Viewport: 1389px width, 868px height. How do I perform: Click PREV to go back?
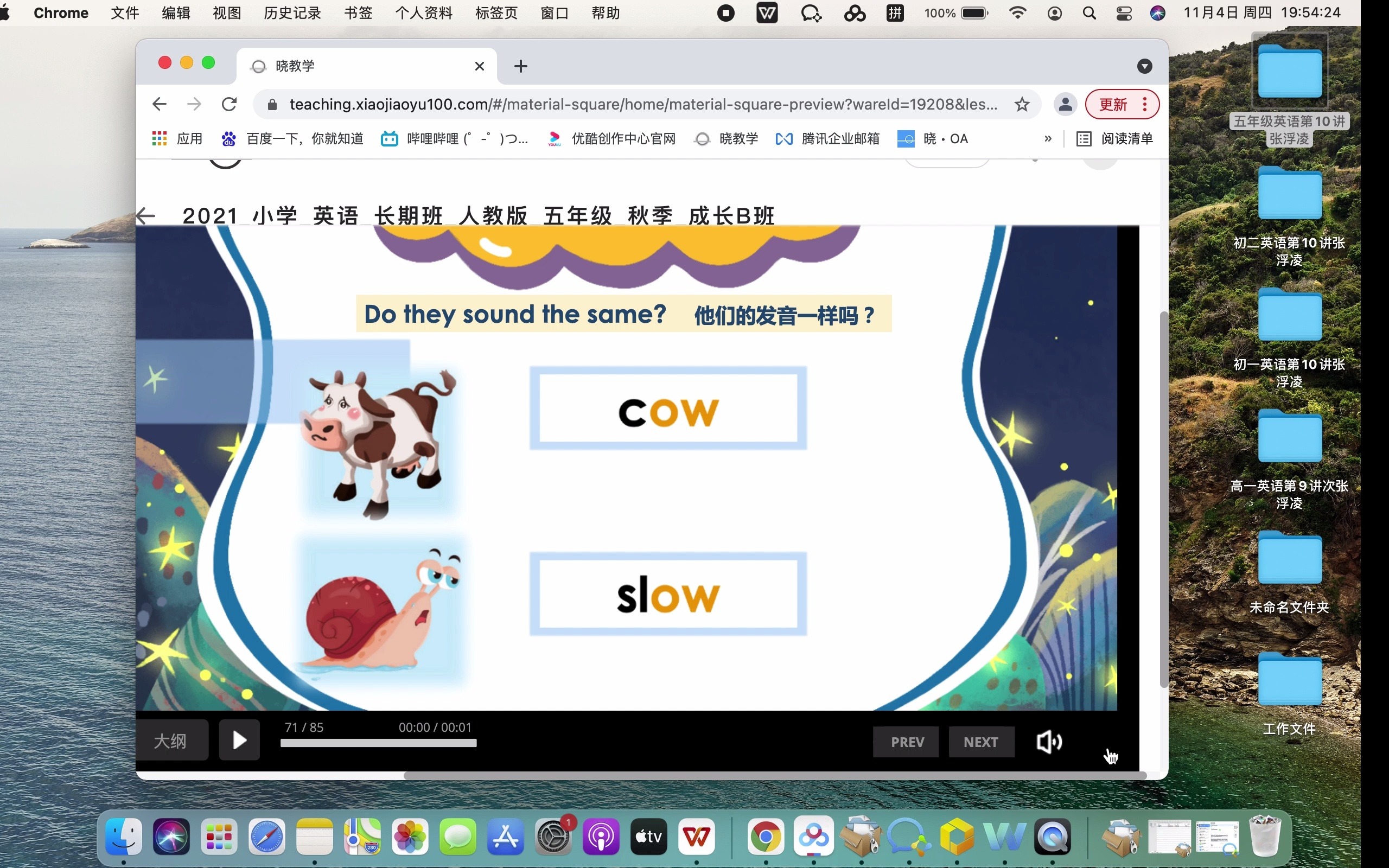click(907, 742)
